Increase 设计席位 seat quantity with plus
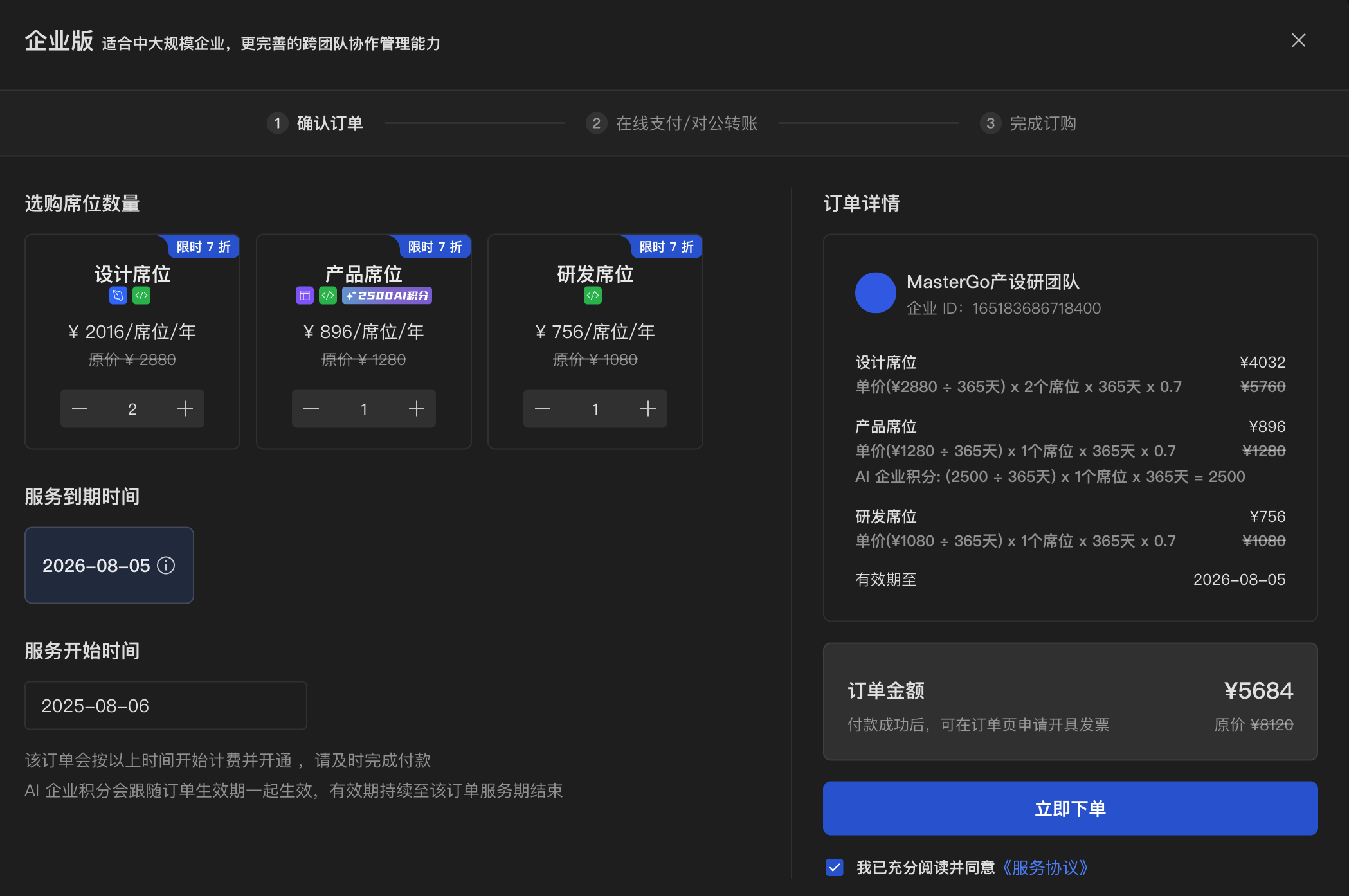The image size is (1349, 896). [x=185, y=409]
